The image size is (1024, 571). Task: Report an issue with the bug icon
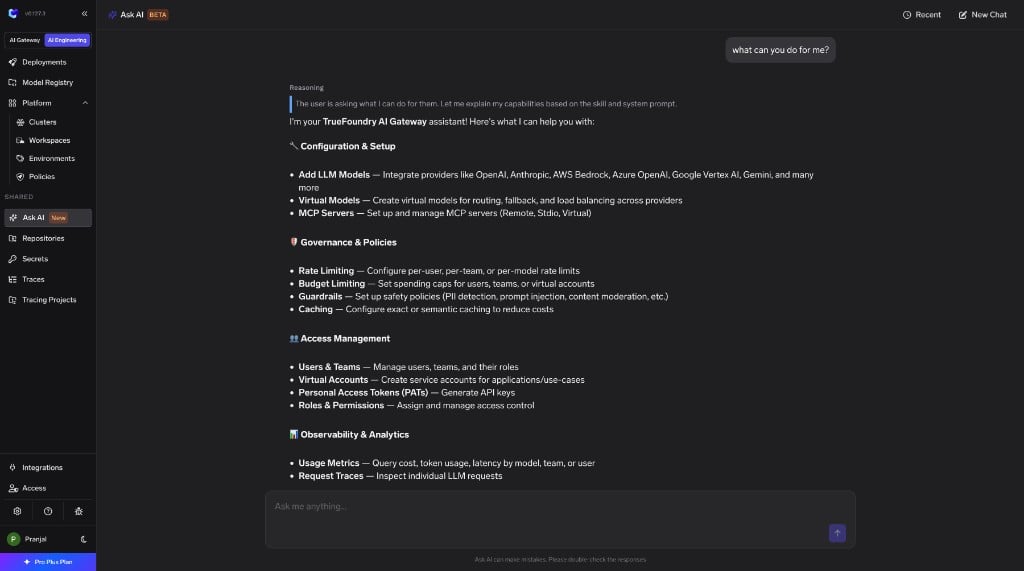pos(78,512)
